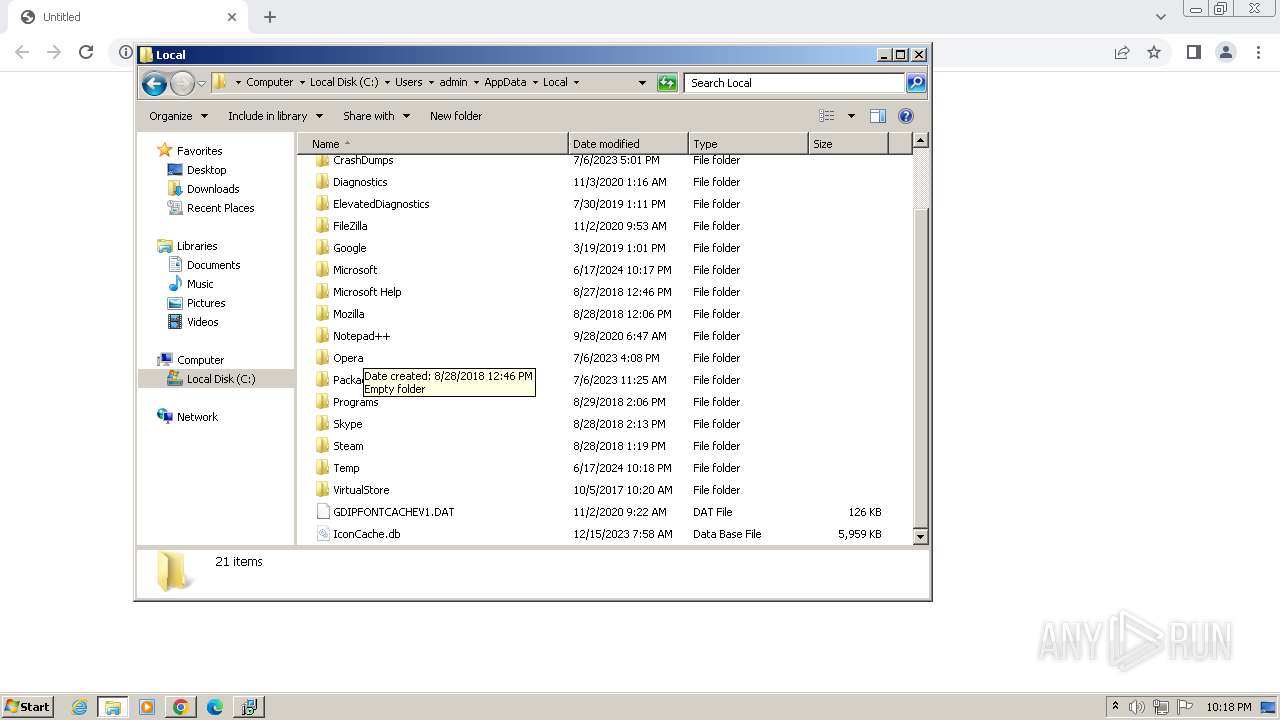This screenshot has height=720, width=1280.
Task: Open recent pages dropdown beside Forward
Action: point(201,83)
